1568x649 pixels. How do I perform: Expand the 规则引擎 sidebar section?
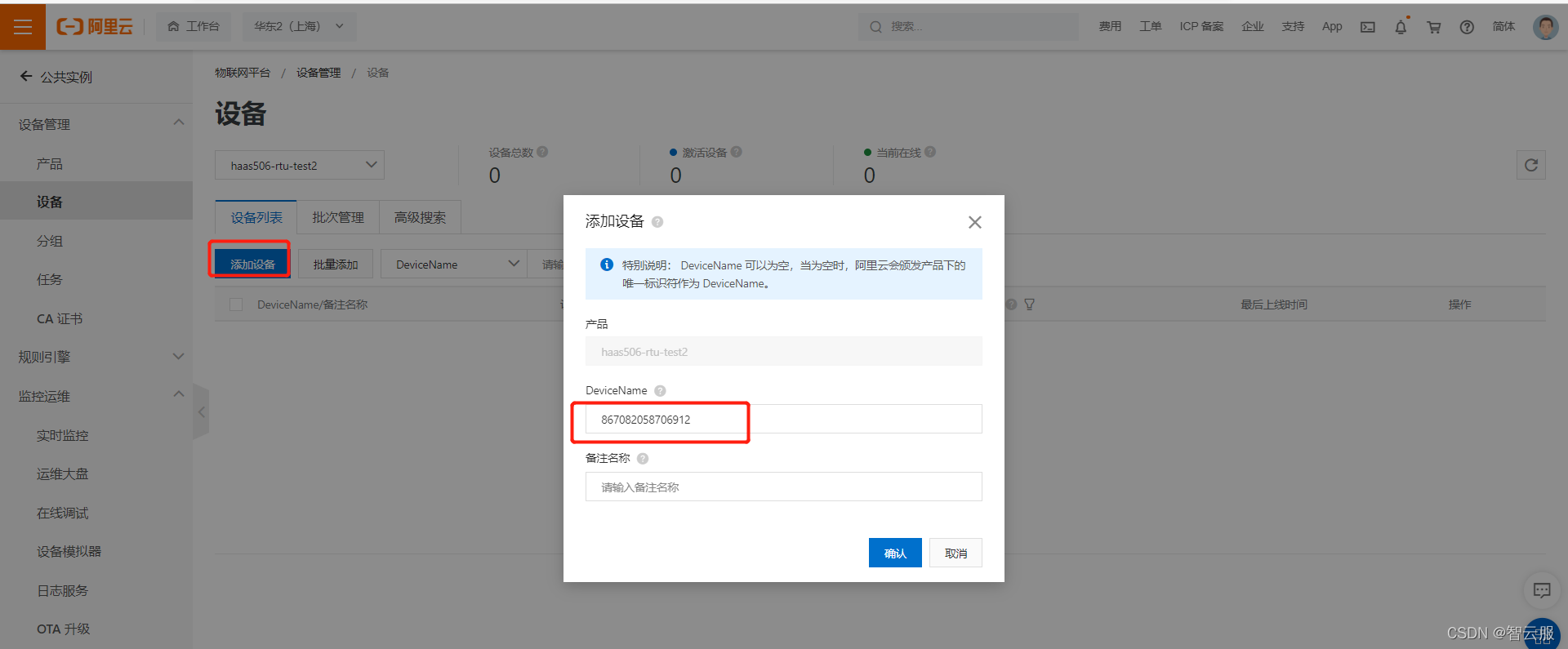(178, 357)
